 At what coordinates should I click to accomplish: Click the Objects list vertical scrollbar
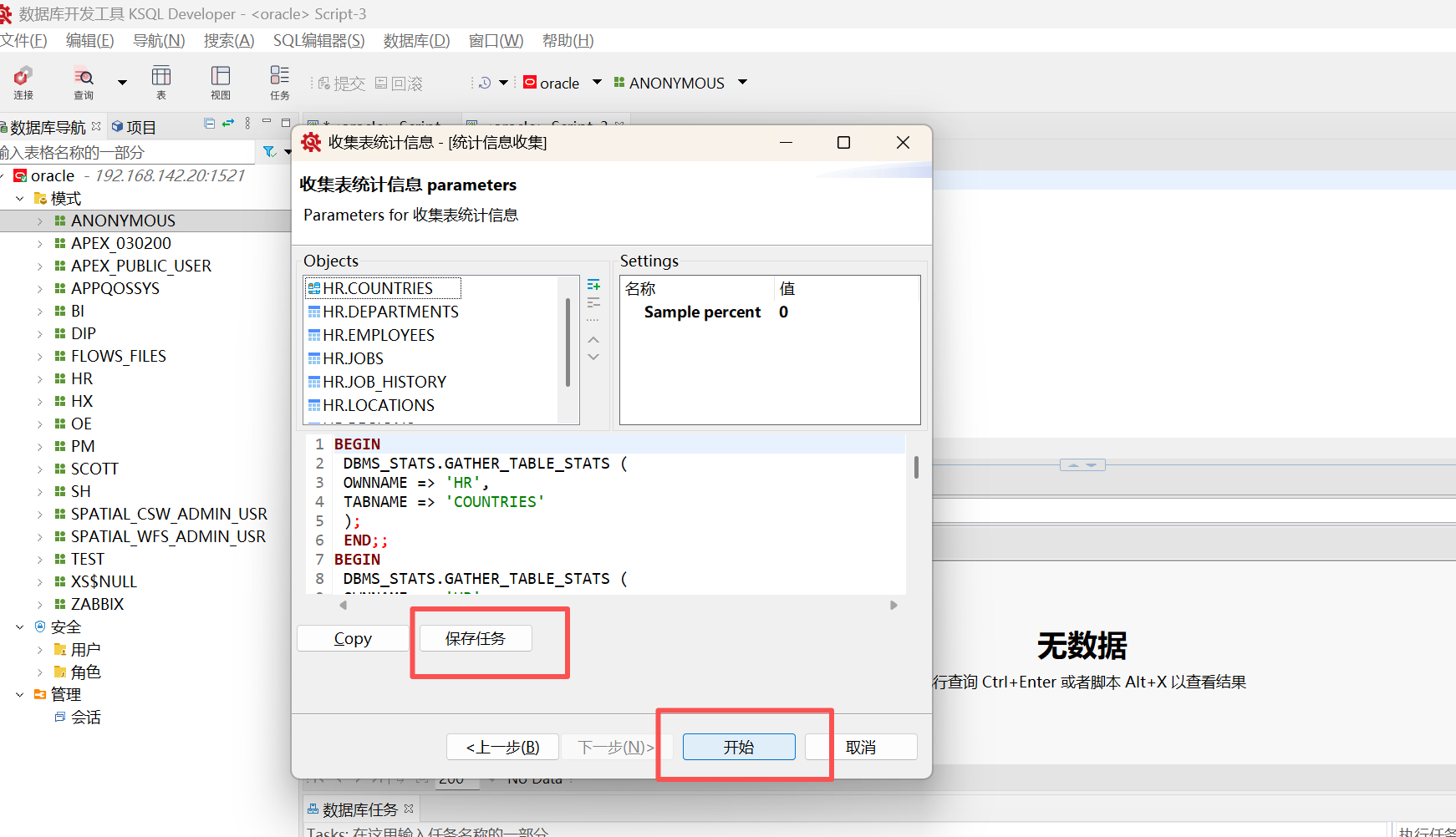click(568, 342)
